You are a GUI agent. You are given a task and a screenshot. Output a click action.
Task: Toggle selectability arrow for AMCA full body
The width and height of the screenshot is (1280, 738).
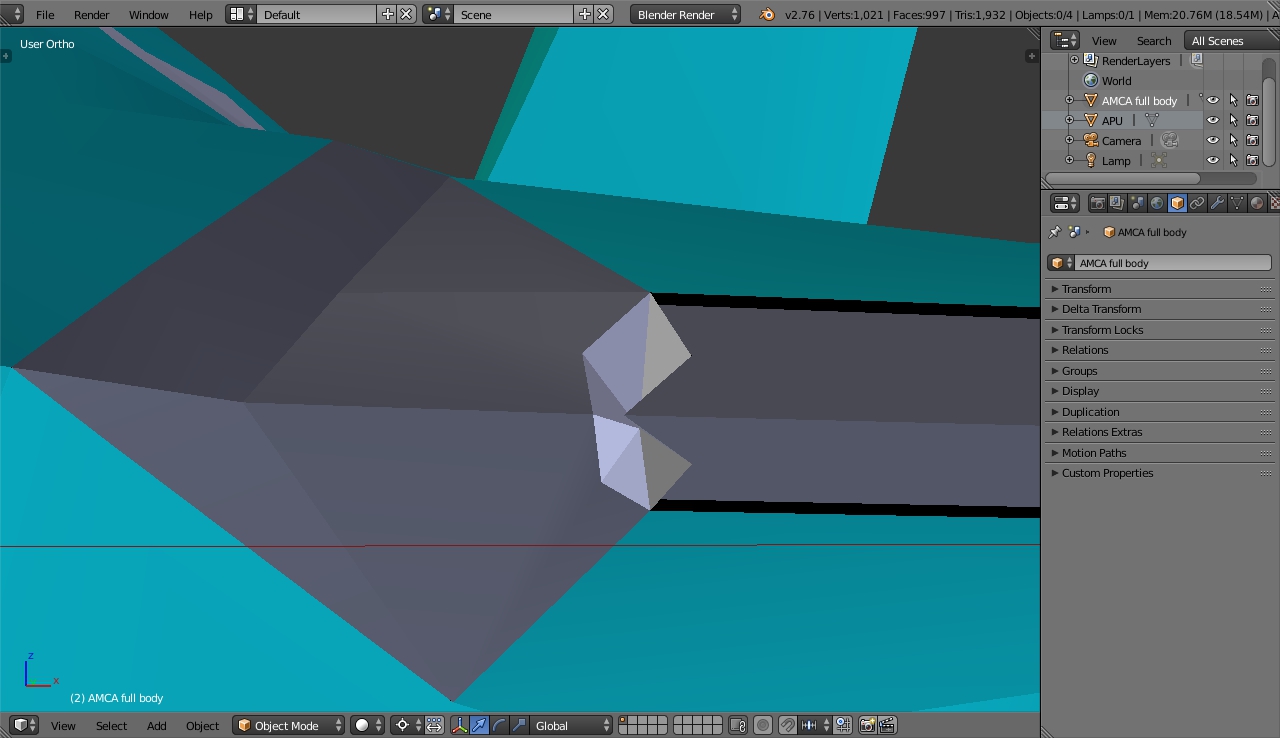(1233, 100)
